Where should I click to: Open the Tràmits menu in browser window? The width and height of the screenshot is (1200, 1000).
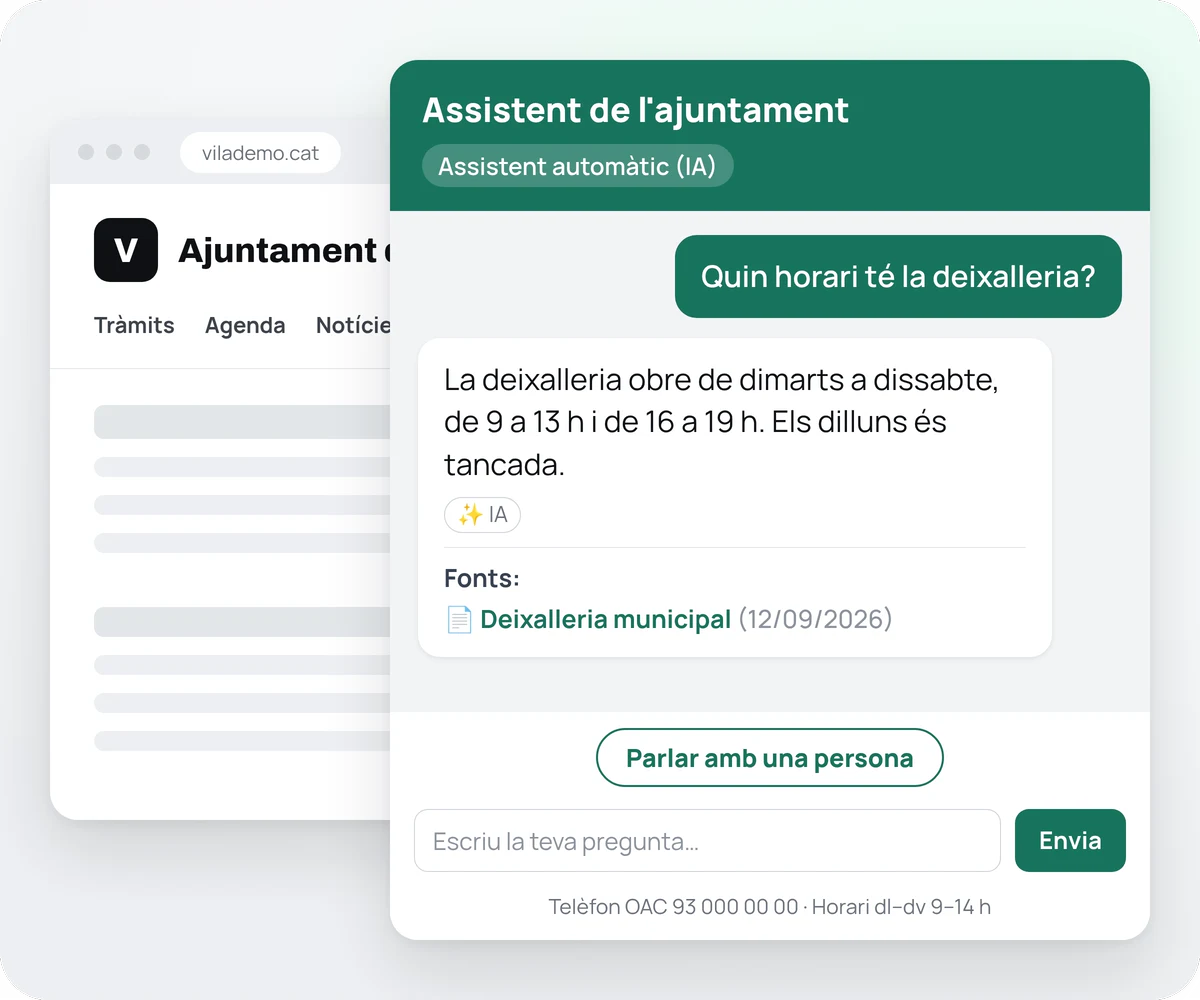click(134, 325)
